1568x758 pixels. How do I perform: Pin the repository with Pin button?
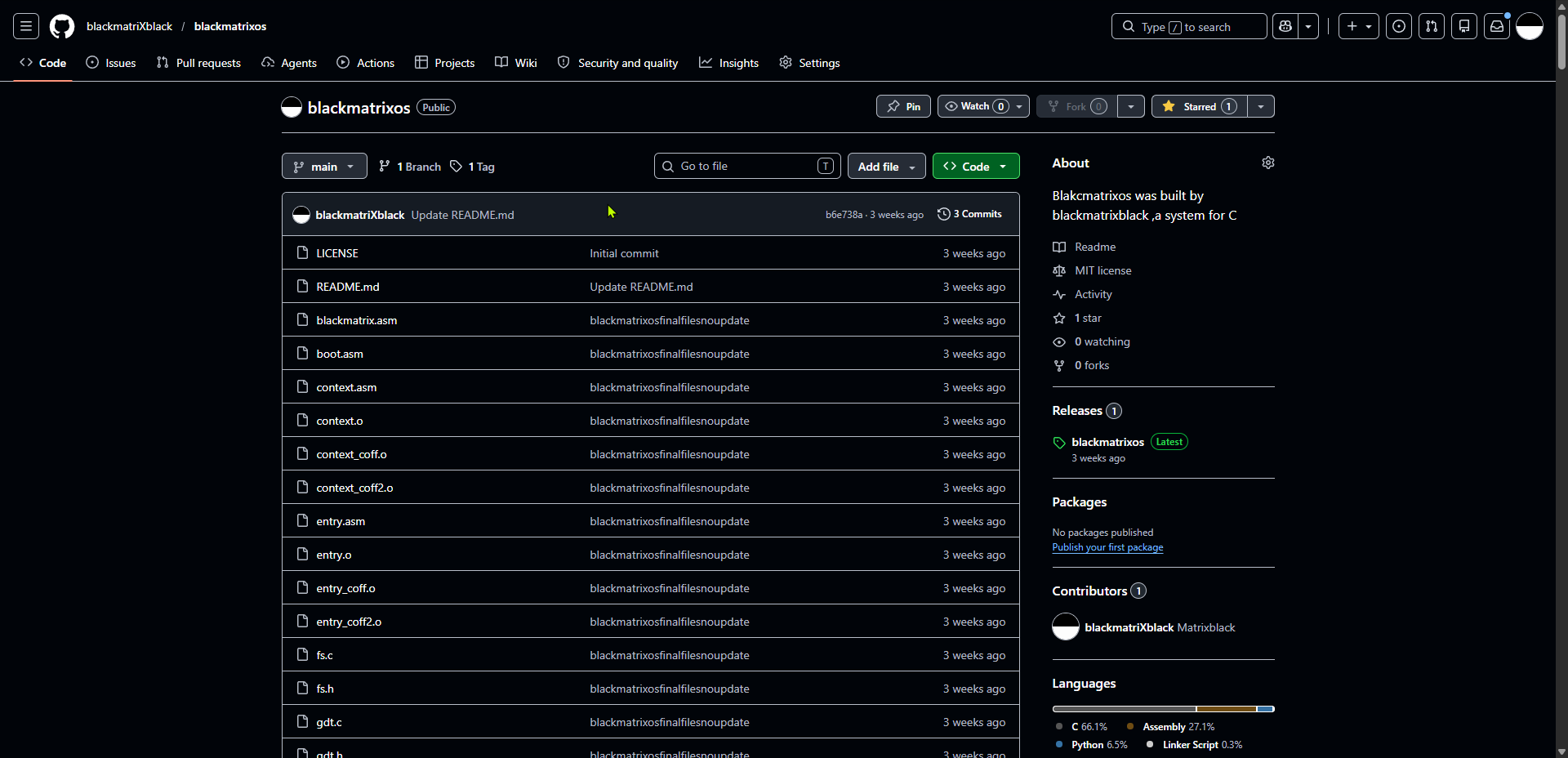903,106
